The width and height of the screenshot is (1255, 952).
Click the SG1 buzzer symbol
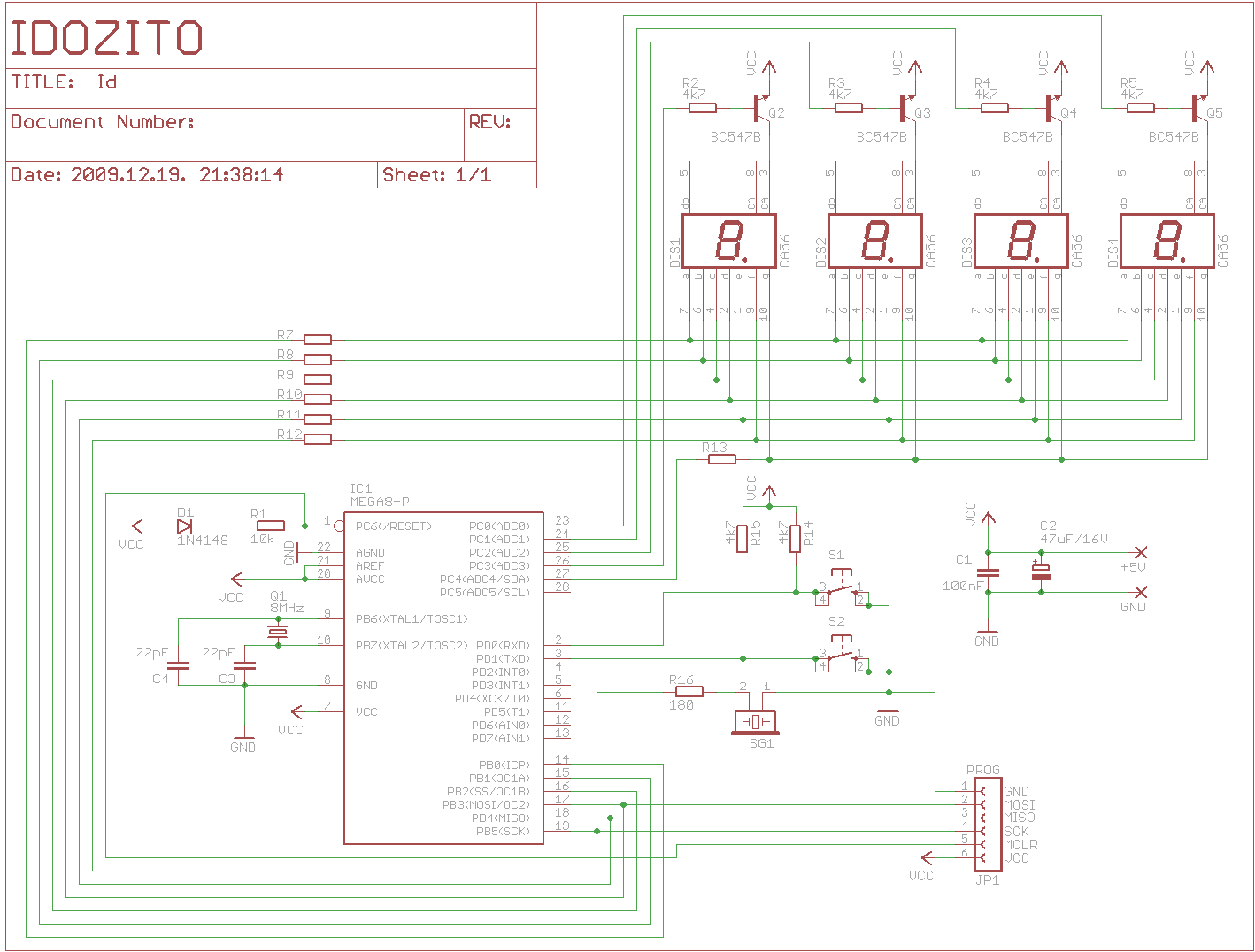click(755, 722)
